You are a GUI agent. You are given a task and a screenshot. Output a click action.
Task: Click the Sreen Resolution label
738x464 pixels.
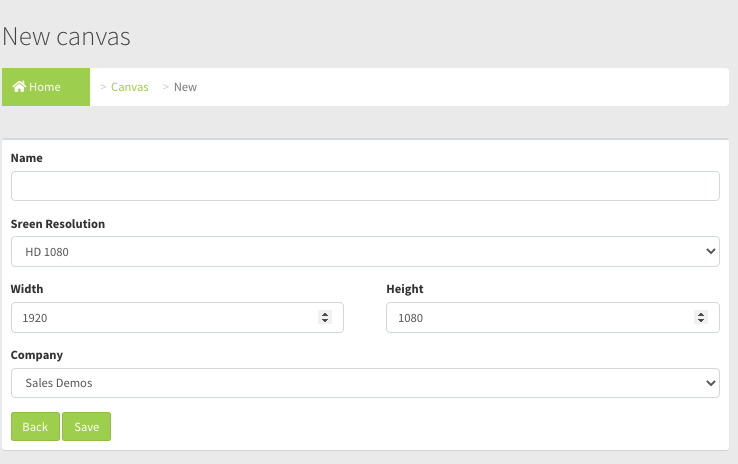pos(58,224)
